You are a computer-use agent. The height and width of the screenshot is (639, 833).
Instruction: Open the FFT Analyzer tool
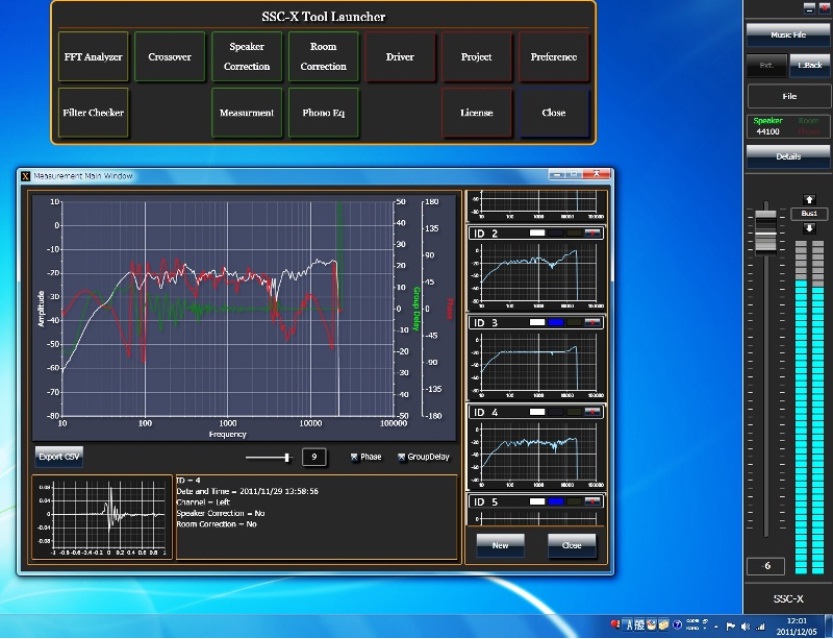tap(93, 57)
